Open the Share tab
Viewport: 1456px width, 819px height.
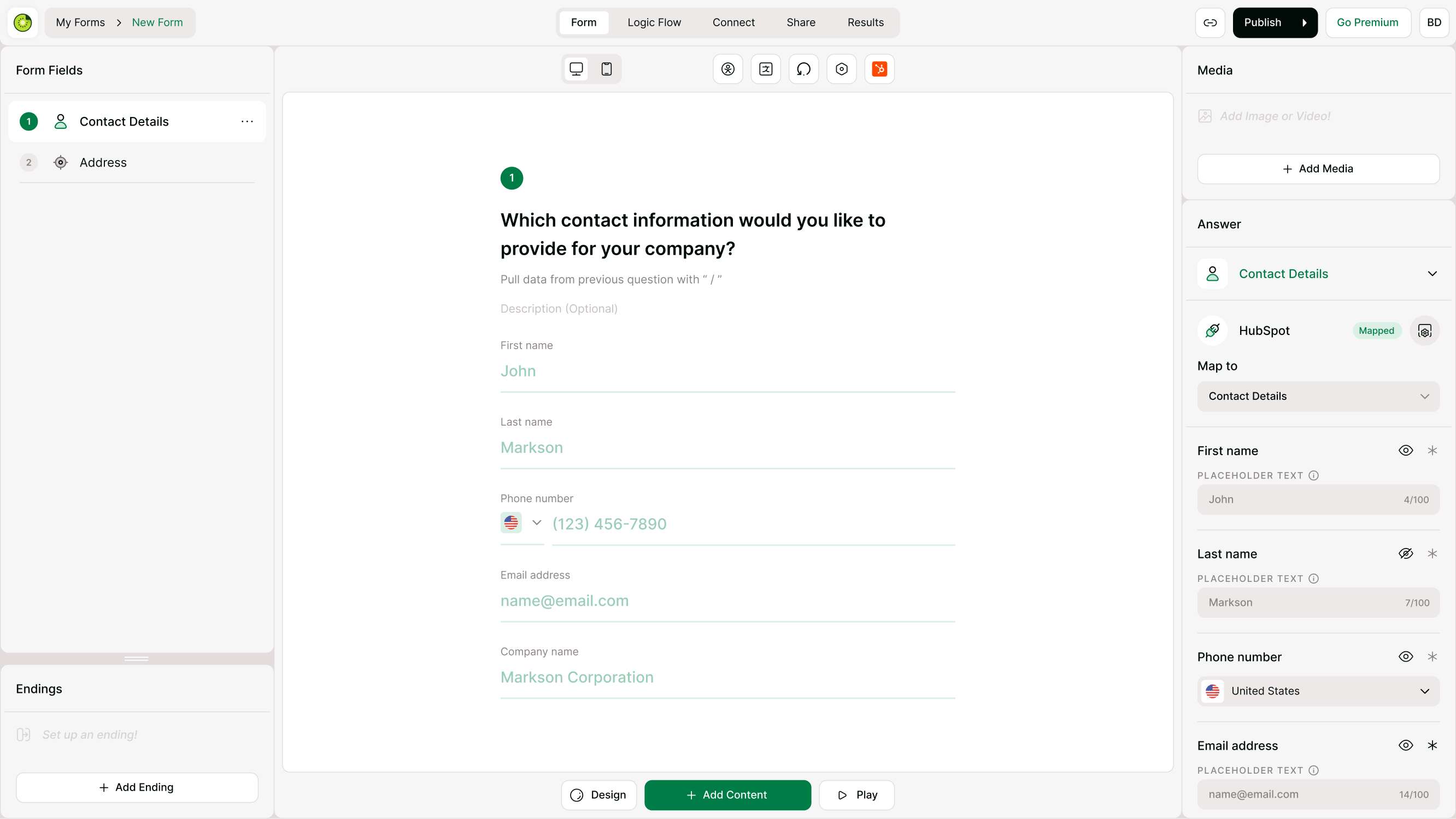(801, 22)
